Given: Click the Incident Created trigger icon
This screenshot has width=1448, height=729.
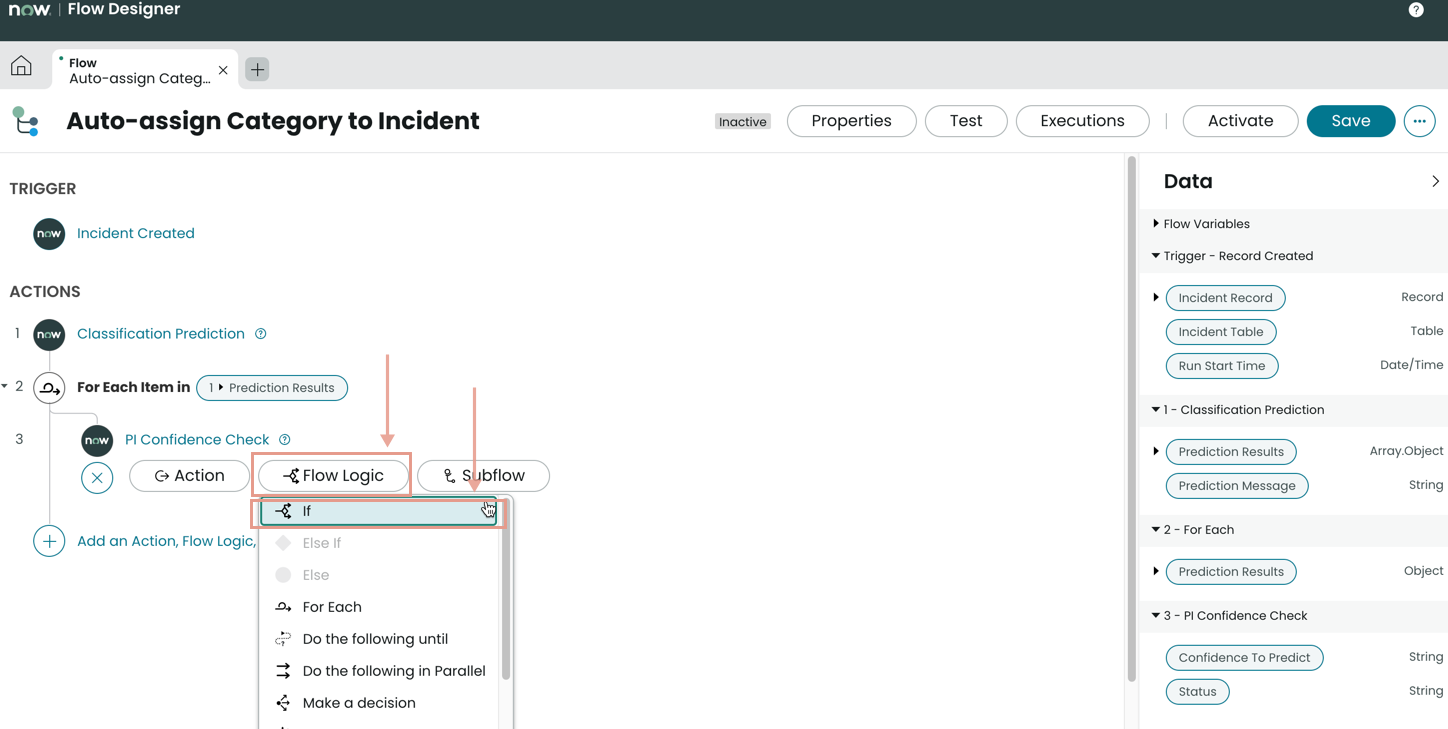Looking at the screenshot, I should pos(49,234).
